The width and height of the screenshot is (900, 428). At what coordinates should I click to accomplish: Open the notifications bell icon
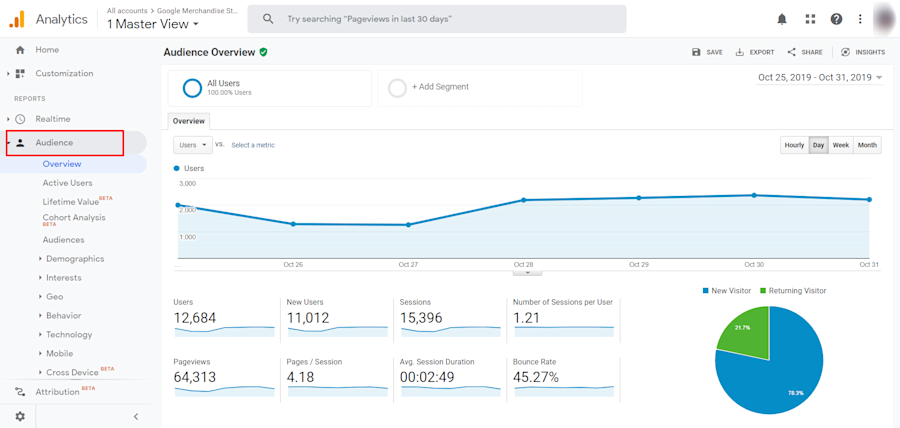coord(782,19)
